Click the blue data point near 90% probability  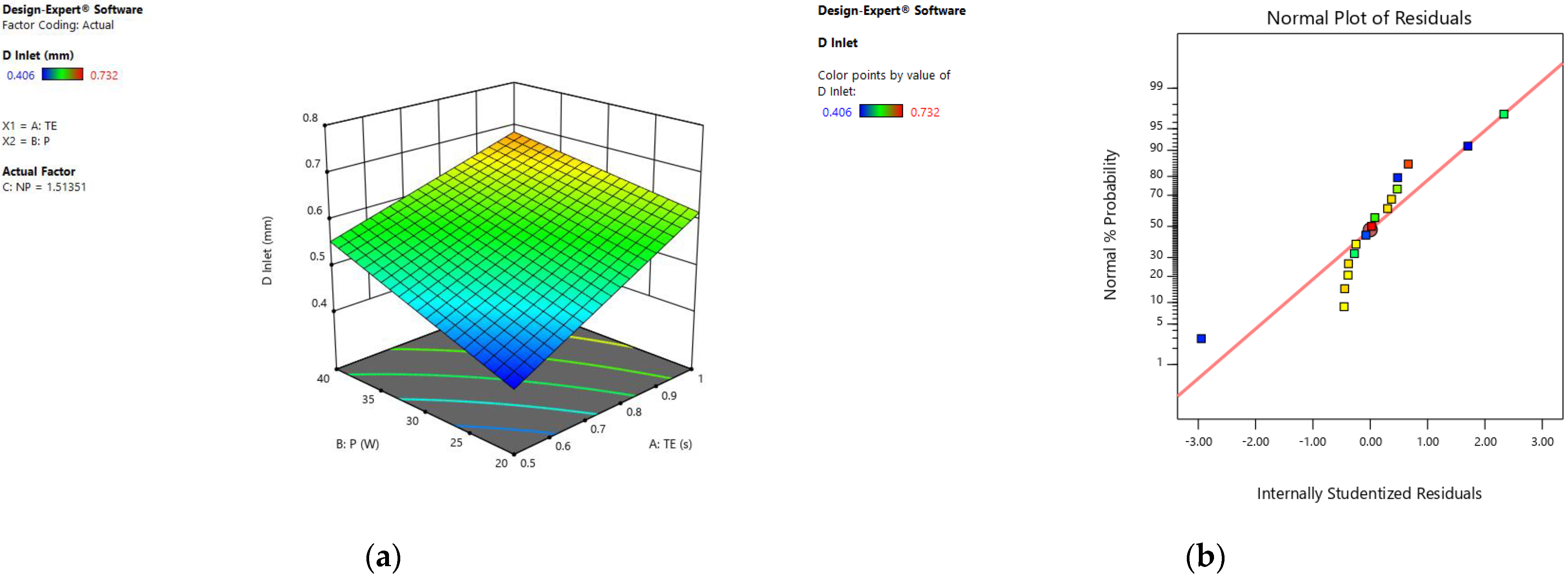(x=1468, y=146)
